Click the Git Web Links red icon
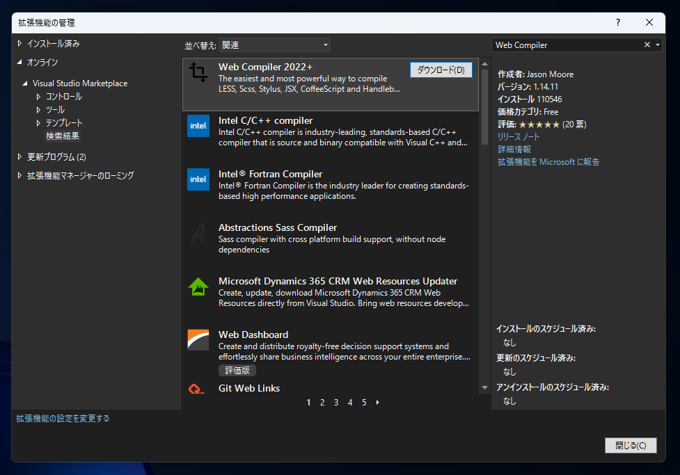The width and height of the screenshot is (680, 475). point(196,389)
